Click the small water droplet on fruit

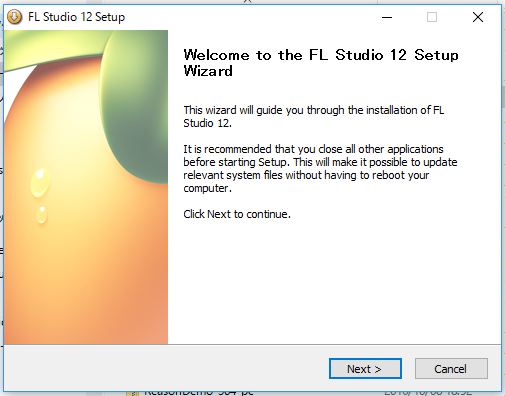click(42, 215)
